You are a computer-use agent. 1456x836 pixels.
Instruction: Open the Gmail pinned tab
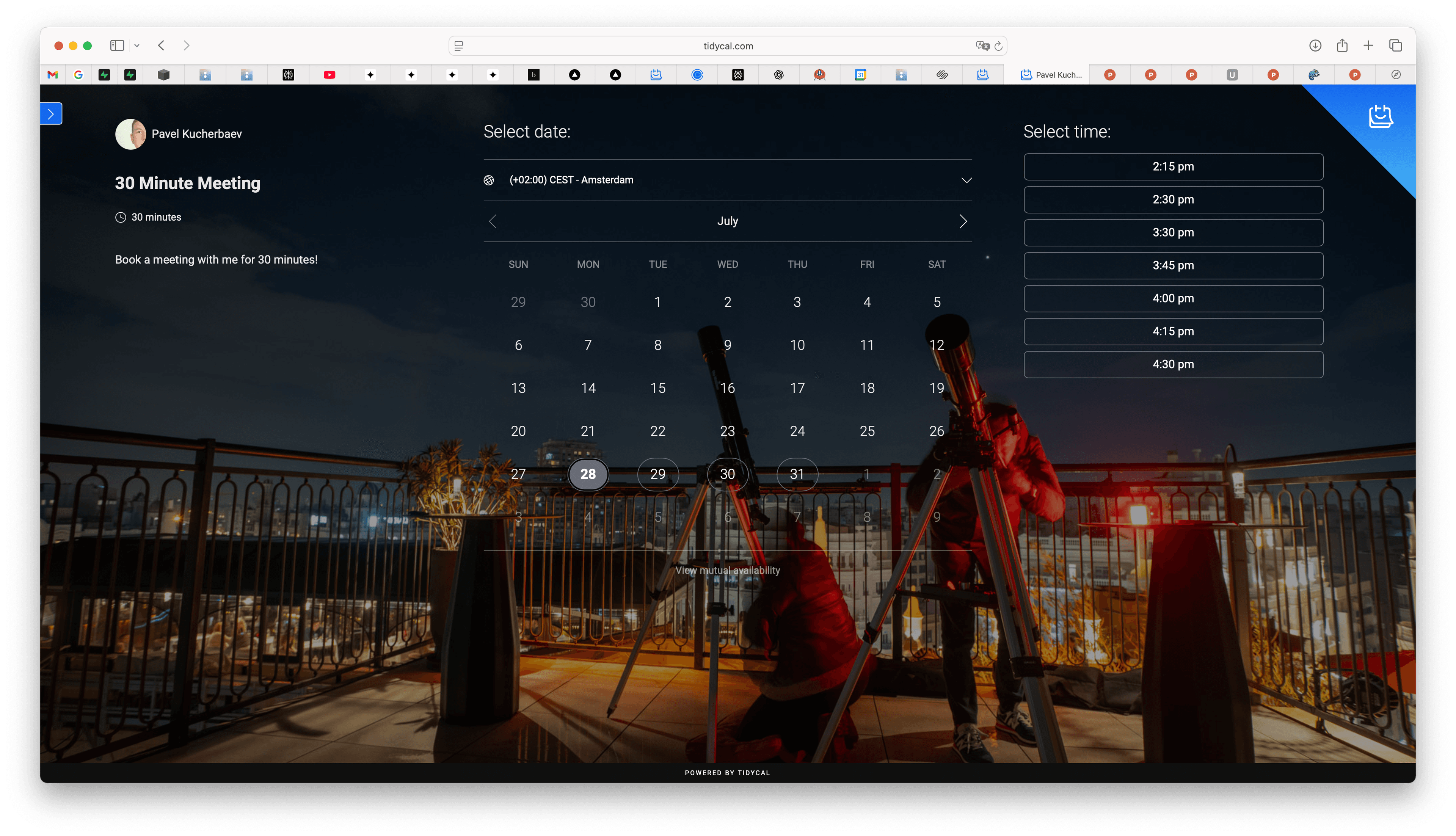pos(53,75)
